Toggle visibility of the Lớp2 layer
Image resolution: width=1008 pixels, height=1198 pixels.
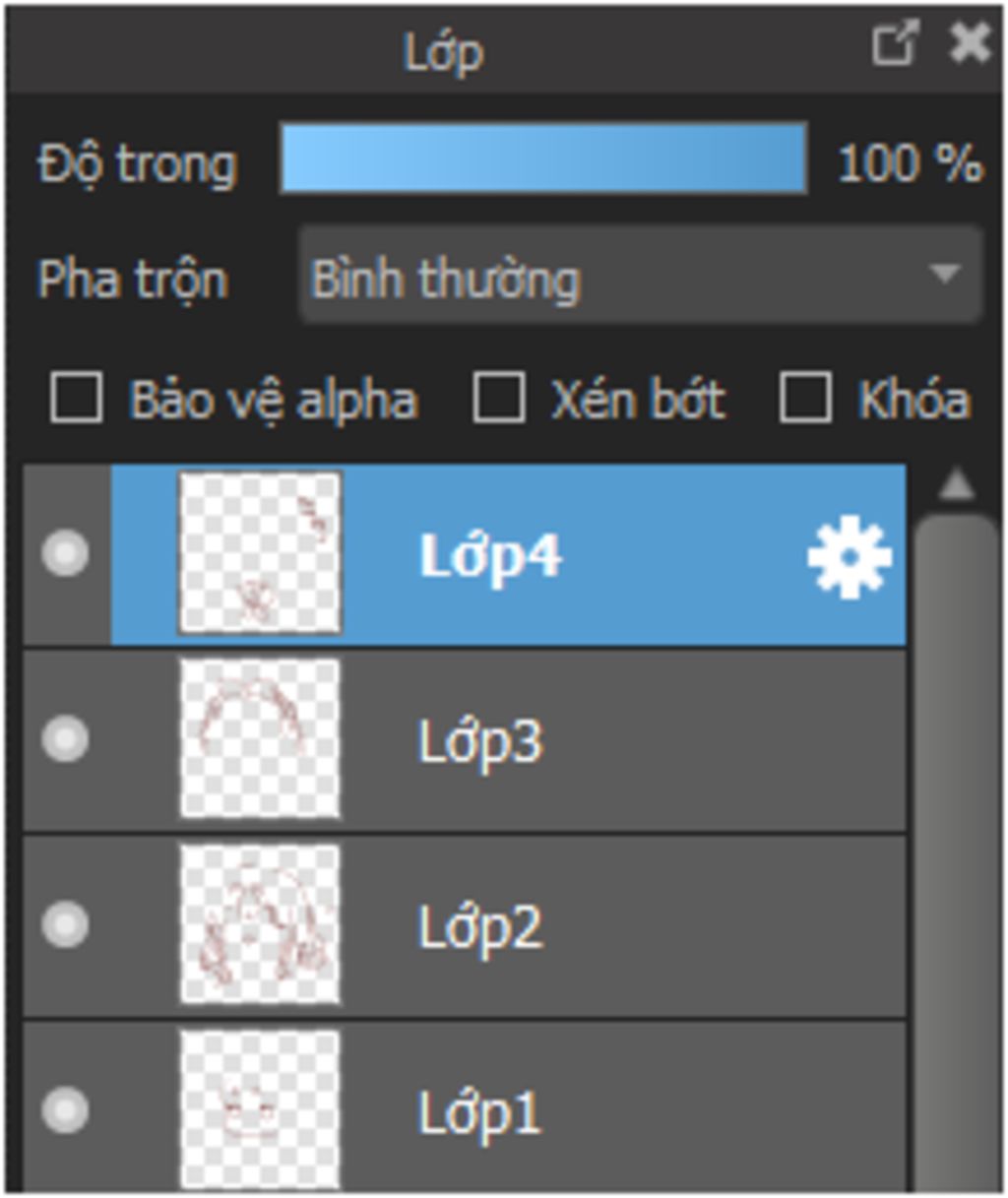pyautogui.click(x=65, y=924)
